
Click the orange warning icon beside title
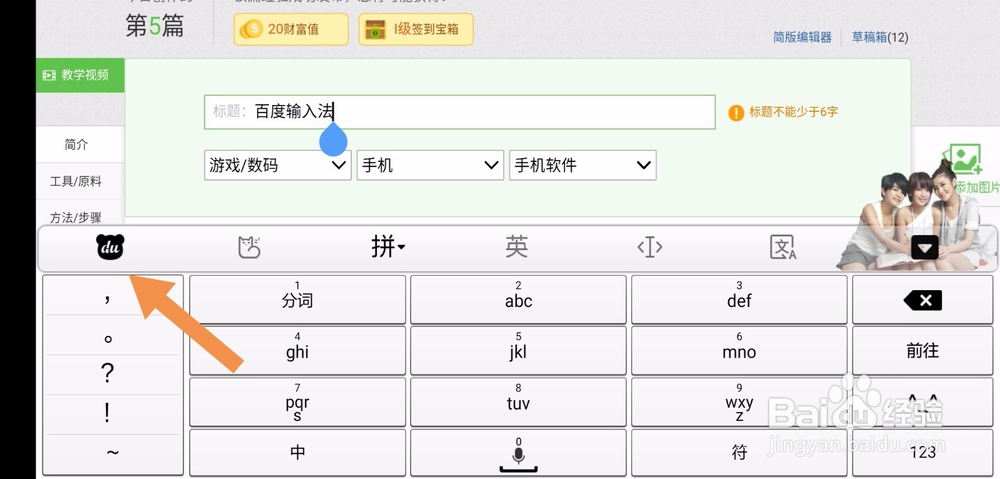click(736, 113)
